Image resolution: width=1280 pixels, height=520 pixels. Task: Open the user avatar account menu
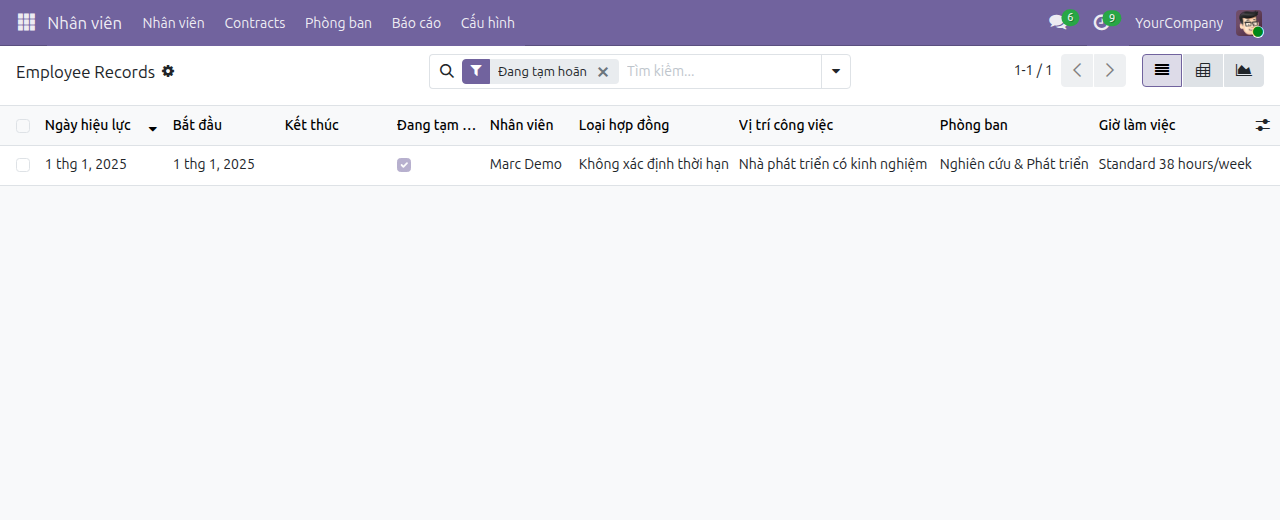point(1249,22)
